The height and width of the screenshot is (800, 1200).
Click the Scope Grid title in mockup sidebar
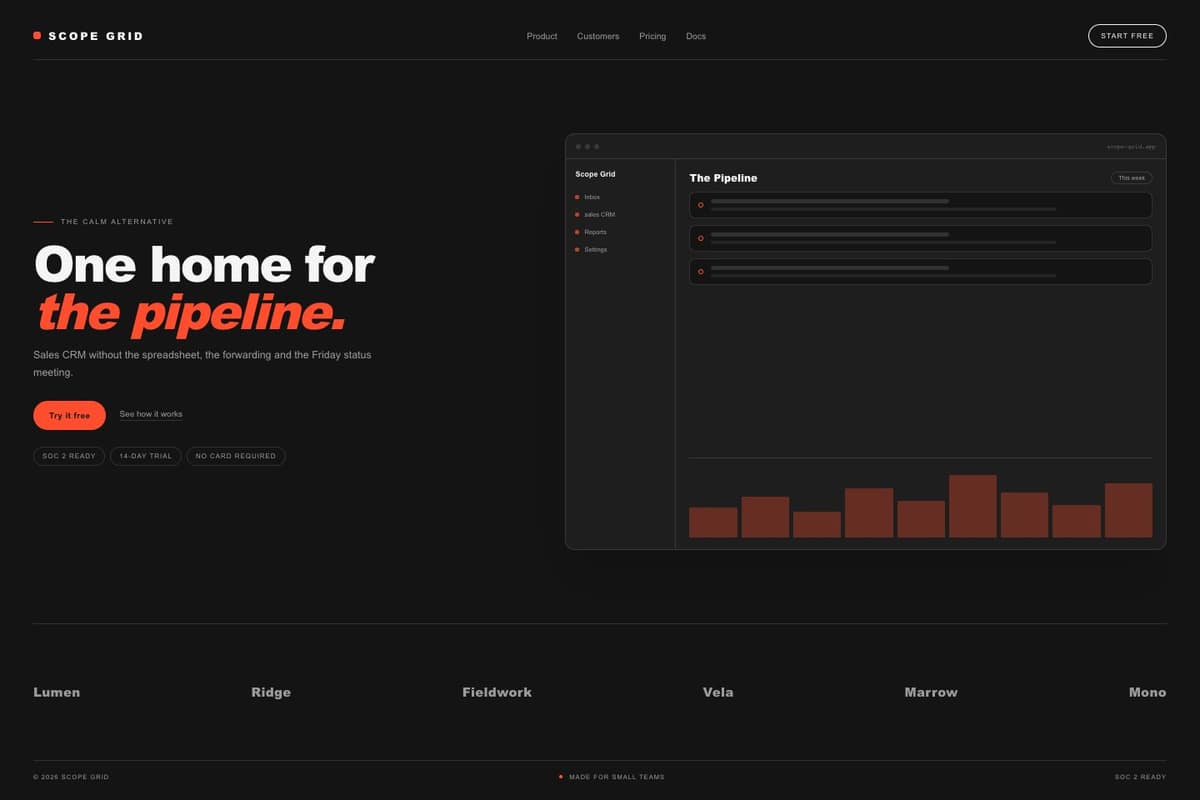click(595, 174)
